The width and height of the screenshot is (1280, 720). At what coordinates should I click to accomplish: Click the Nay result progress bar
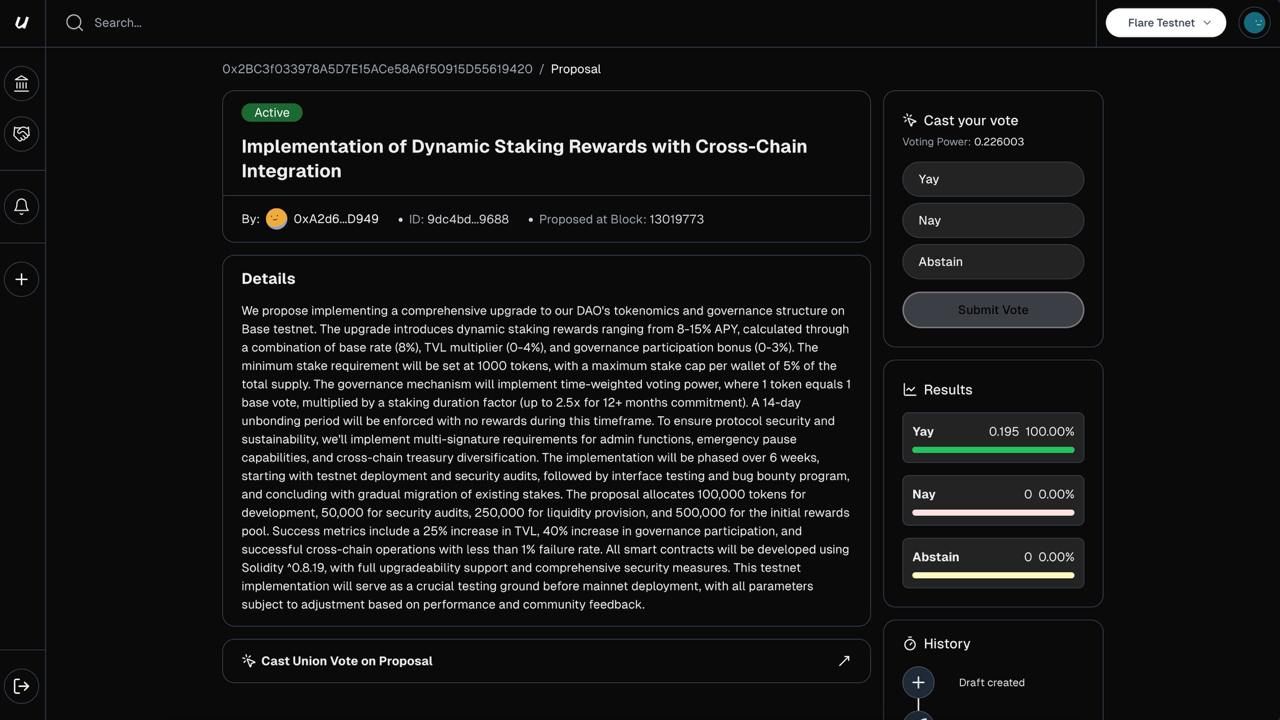coord(993,513)
